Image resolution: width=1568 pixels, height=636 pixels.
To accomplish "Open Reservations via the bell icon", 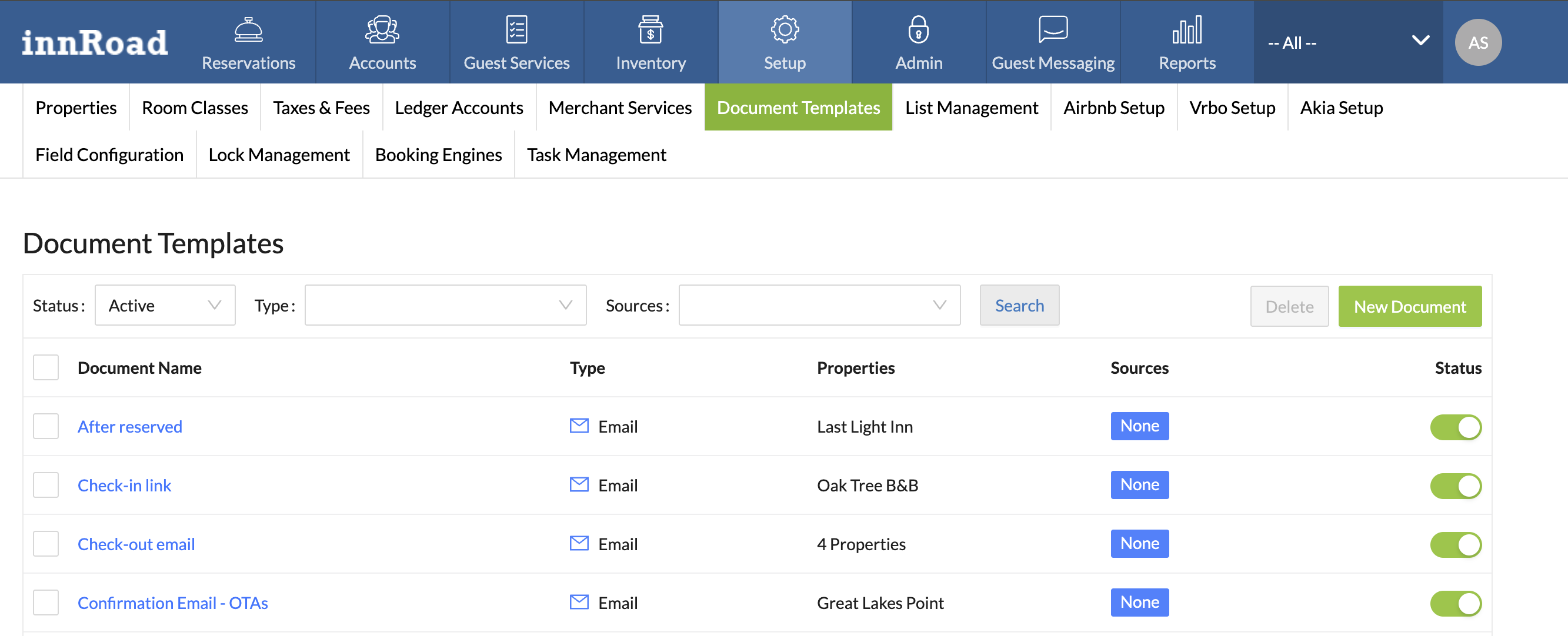I will (x=248, y=29).
